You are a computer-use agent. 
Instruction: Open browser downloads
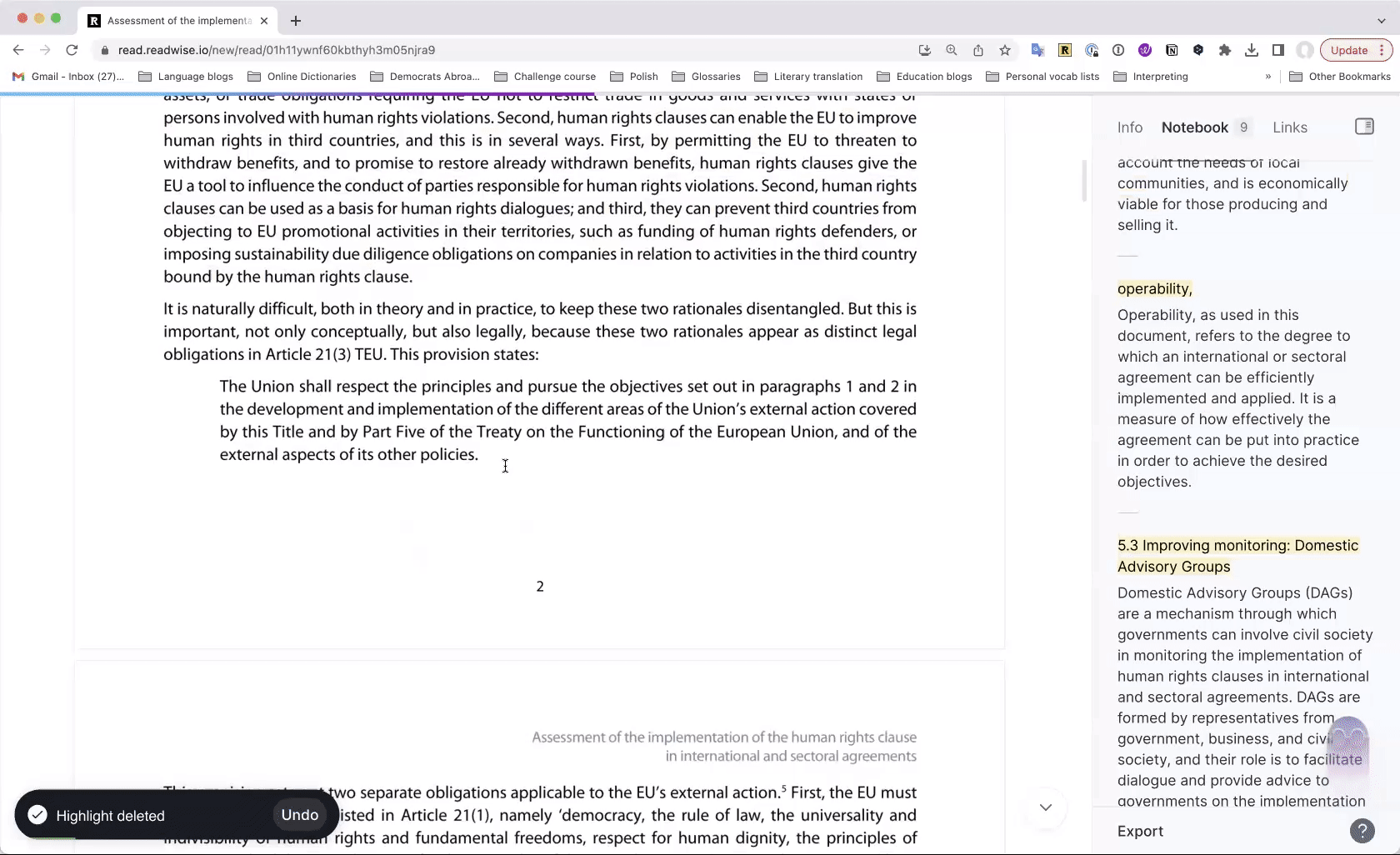click(1252, 50)
